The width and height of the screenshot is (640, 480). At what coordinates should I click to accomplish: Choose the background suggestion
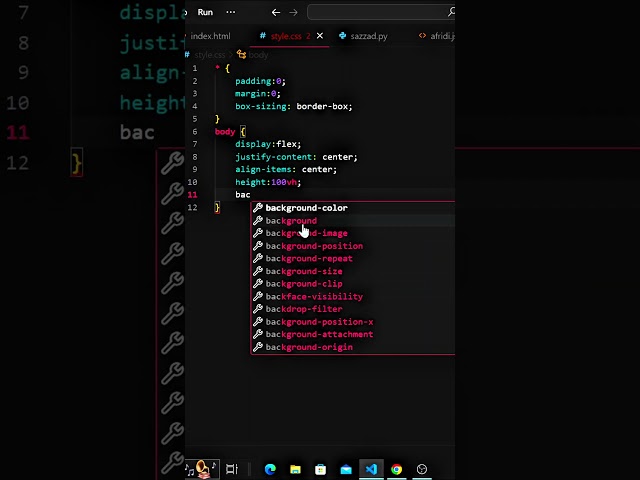click(353, 220)
